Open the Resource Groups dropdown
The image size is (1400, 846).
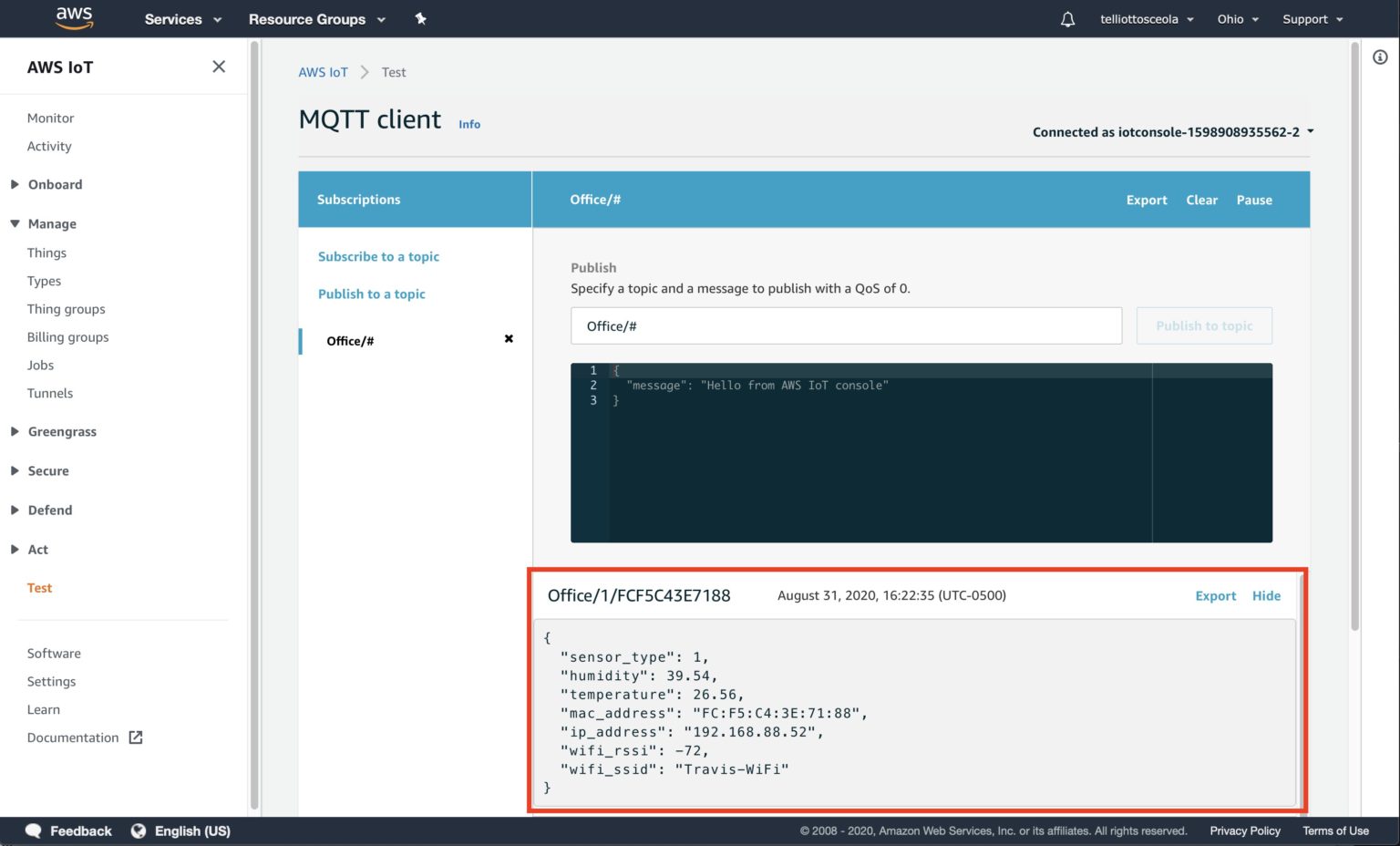[x=317, y=19]
